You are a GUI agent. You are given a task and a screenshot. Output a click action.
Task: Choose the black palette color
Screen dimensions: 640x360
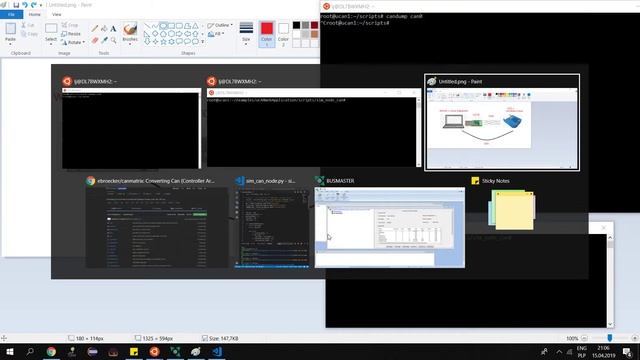point(297,25)
